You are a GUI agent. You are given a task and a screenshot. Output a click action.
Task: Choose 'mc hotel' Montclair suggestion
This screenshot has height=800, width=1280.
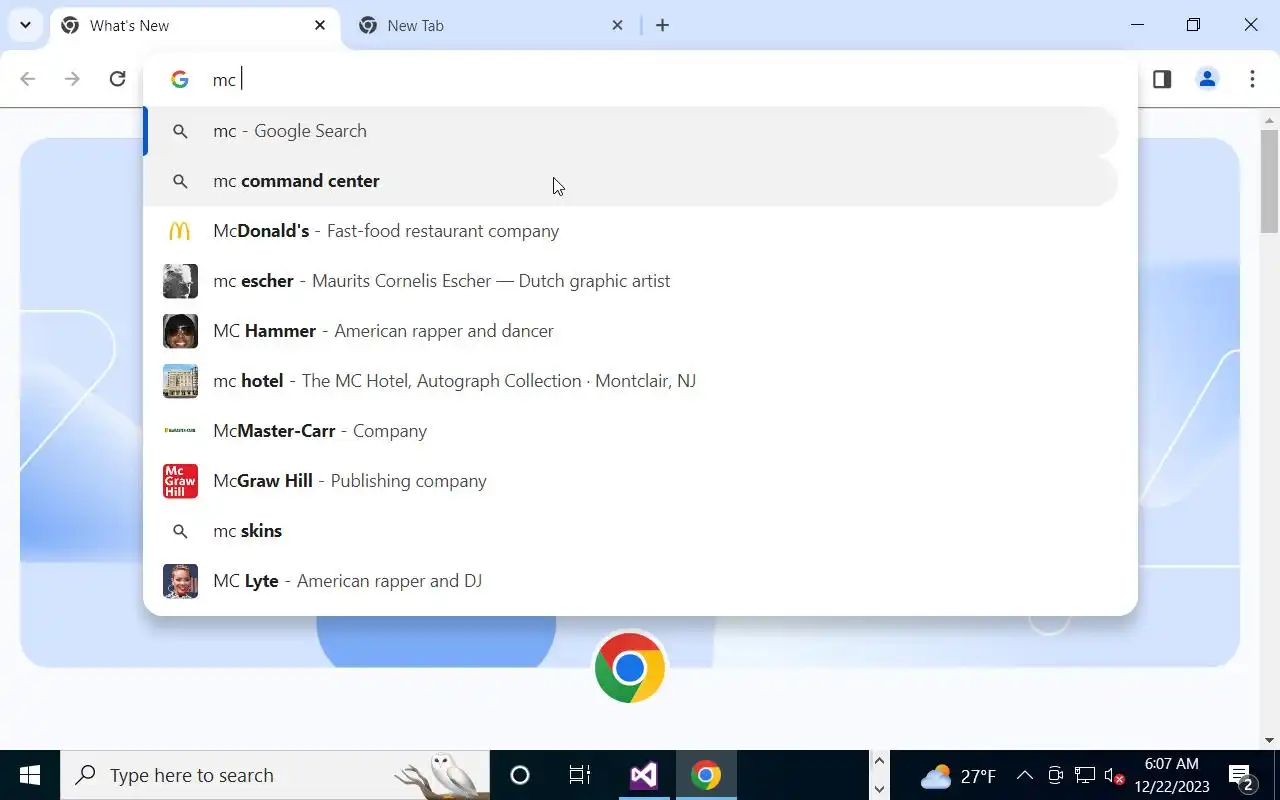(631, 381)
